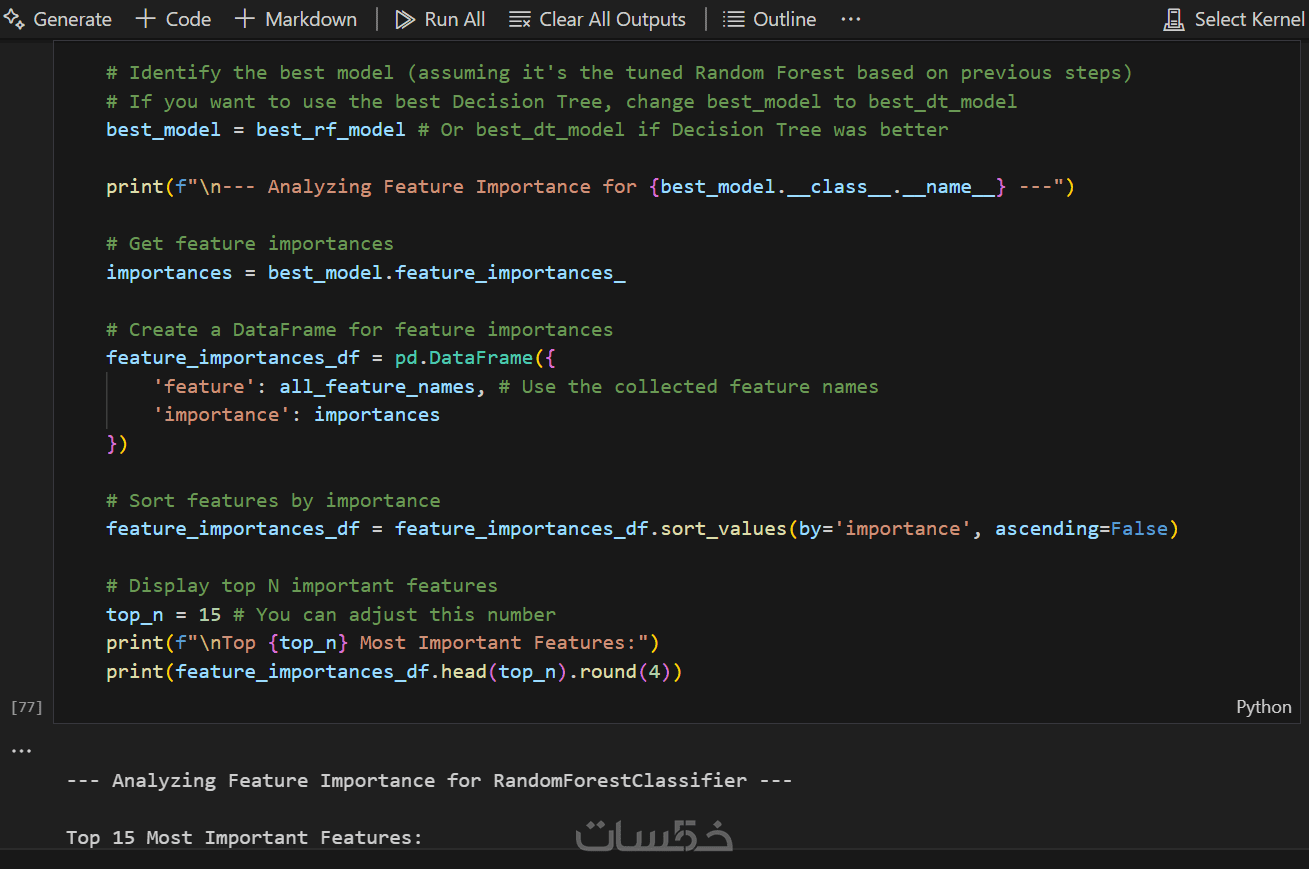Screen dimensions: 1309x869
Task: Change the cell language mode from Python
Action: (1263, 707)
